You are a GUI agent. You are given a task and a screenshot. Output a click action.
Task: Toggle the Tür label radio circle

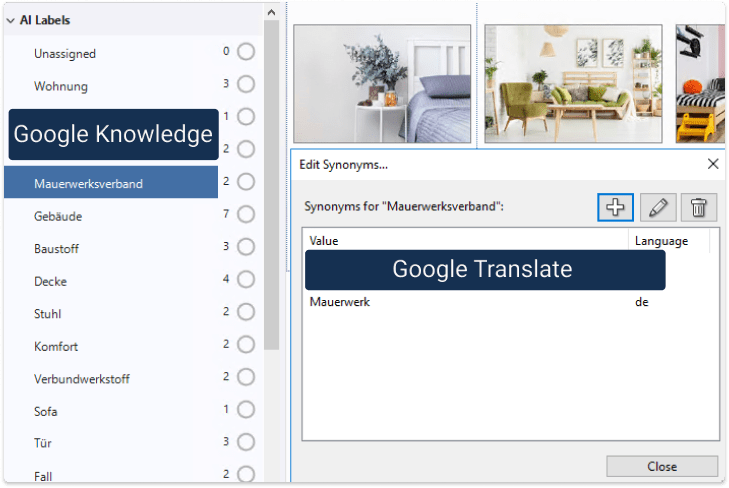click(246, 442)
